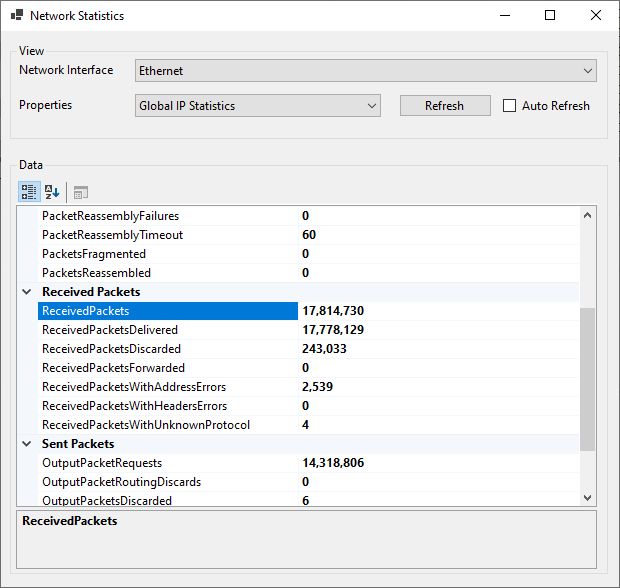The image size is (620, 588).
Task: Open the Properties Global IP Statistics dropdown
Action: pyautogui.click(x=258, y=106)
